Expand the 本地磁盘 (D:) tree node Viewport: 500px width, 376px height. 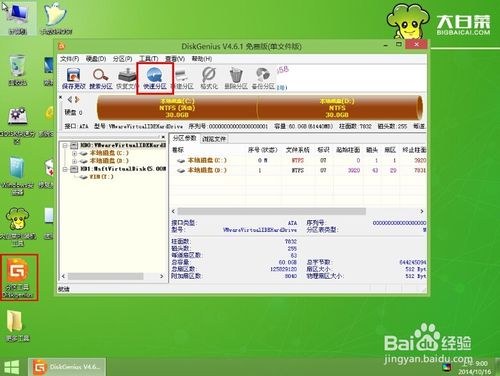[x=74, y=161]
